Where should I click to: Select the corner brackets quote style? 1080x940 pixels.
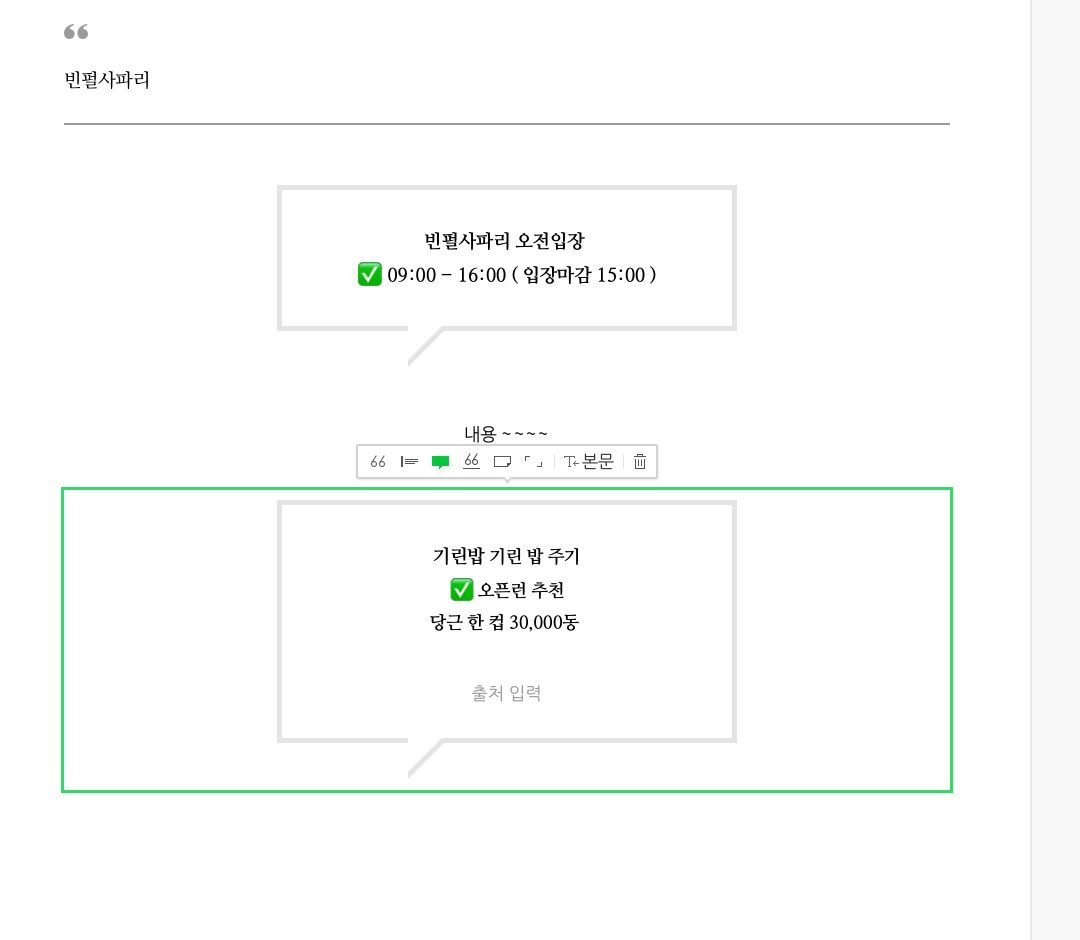[x=533, y=461]
